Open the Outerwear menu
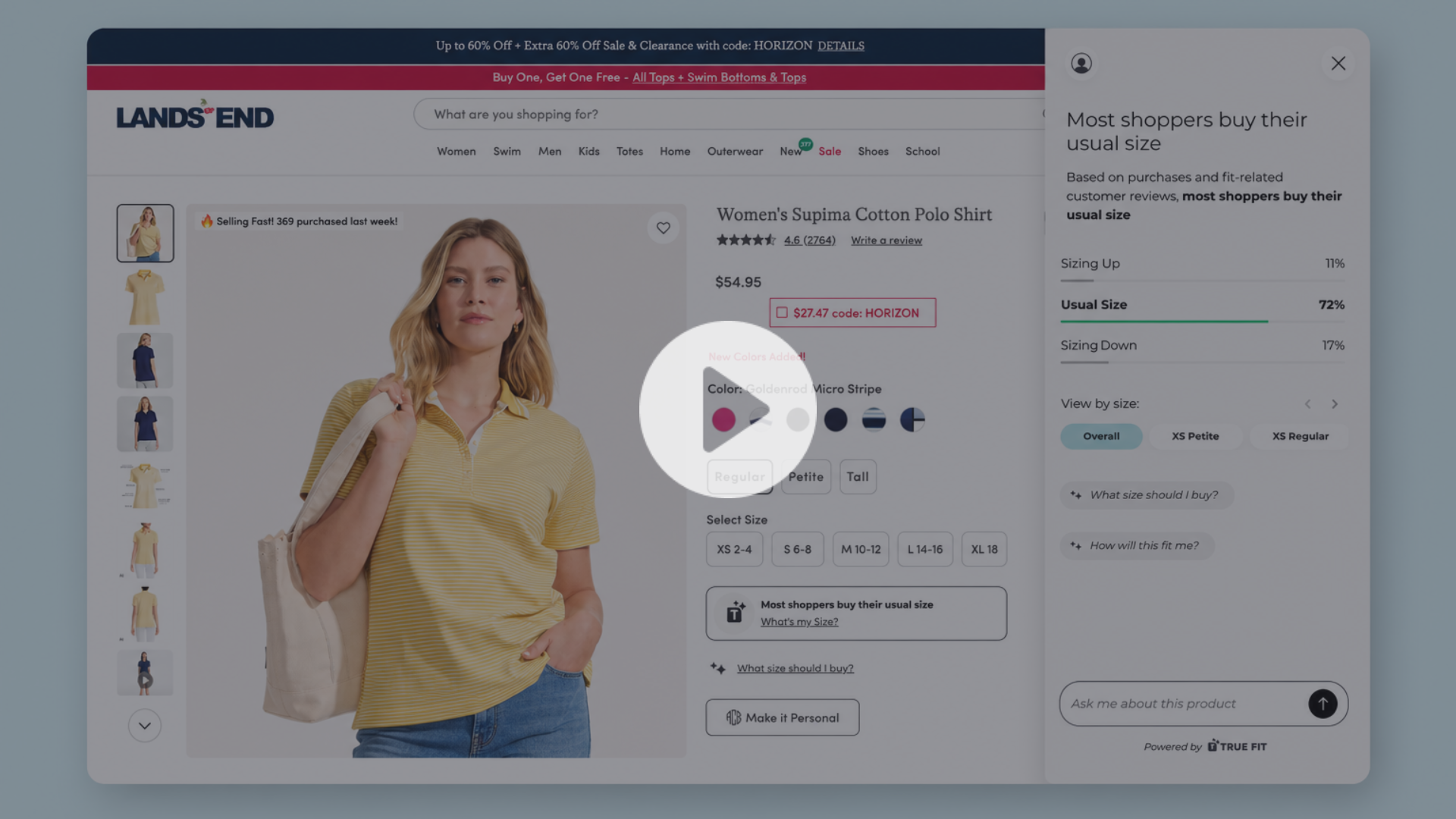 (735, 152)
